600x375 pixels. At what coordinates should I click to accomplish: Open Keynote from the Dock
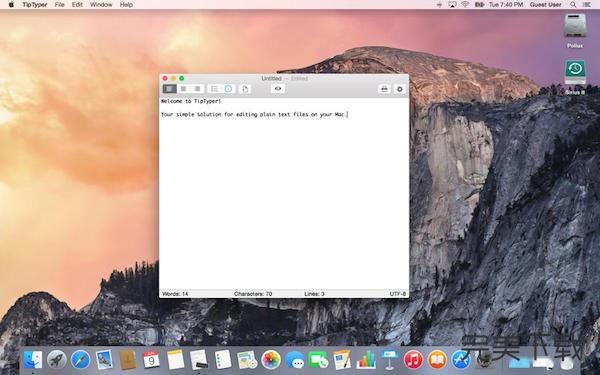point(390,360)
